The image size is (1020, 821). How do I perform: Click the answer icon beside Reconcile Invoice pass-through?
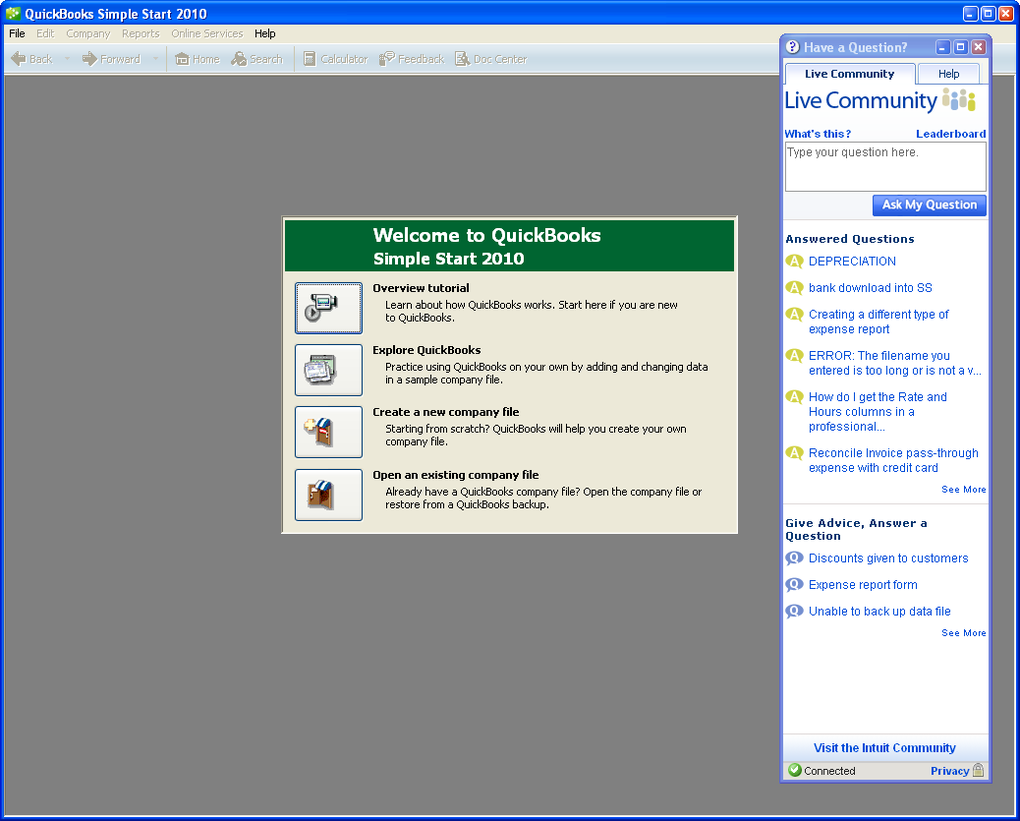click(794, 453)
